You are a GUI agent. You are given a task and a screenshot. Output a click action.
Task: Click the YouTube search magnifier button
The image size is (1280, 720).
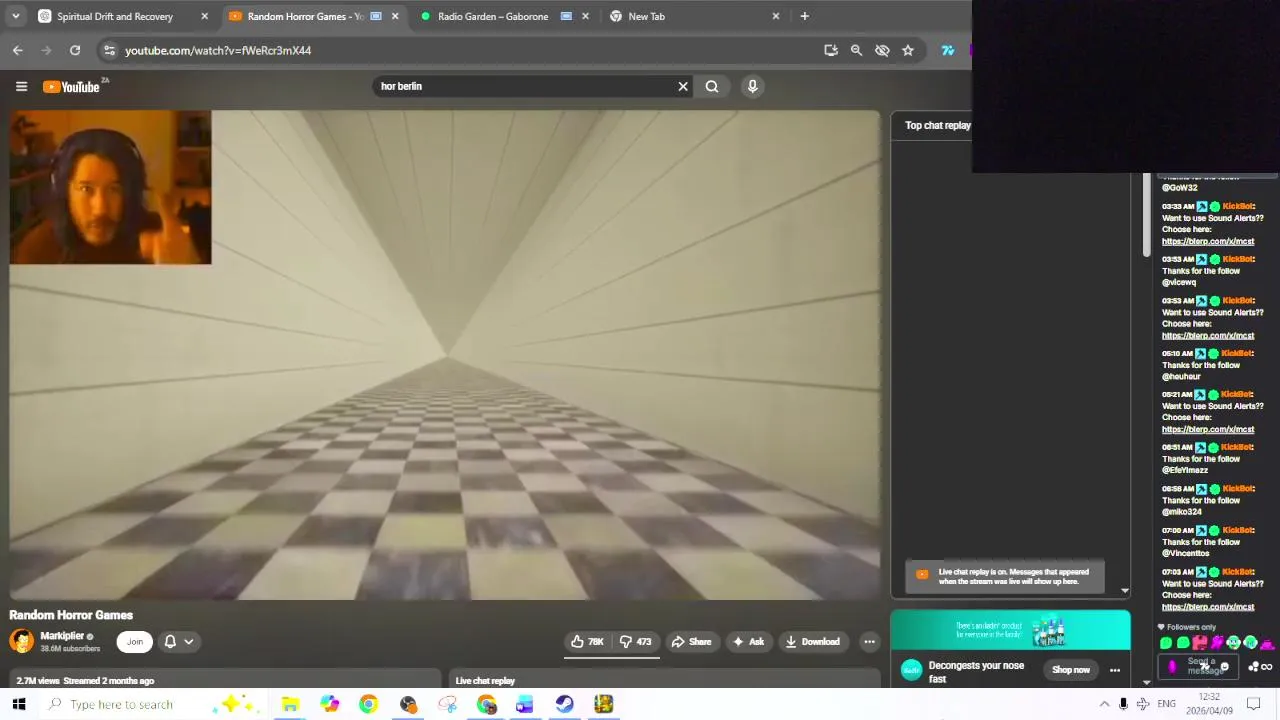click(x=712, y=86)
